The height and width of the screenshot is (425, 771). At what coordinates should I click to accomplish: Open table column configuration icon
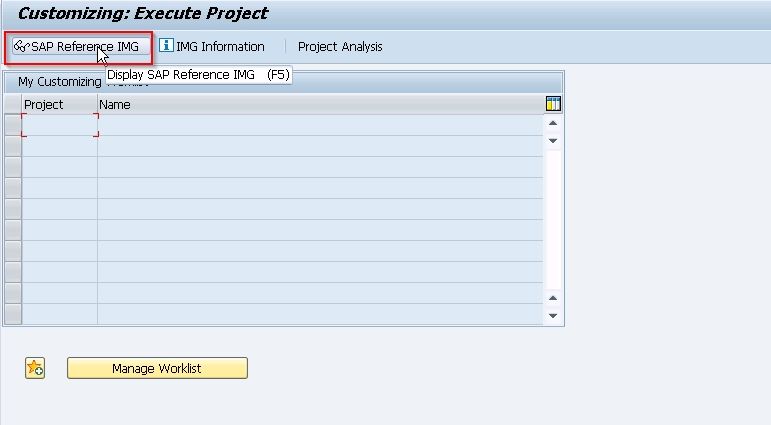(553, 104)
